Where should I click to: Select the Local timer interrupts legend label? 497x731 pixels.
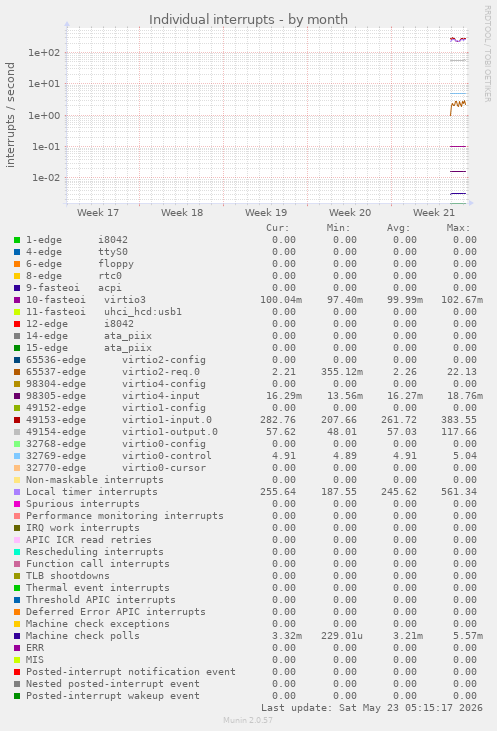[x=91, y=492]
